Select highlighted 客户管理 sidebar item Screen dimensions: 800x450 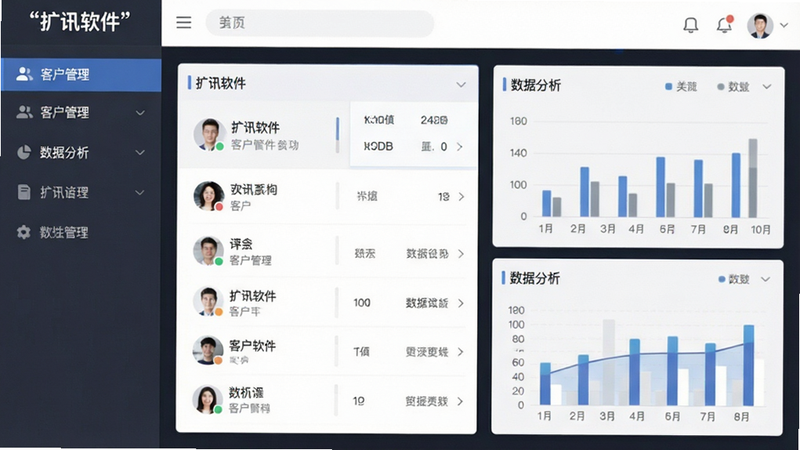[x=81, y=74]
